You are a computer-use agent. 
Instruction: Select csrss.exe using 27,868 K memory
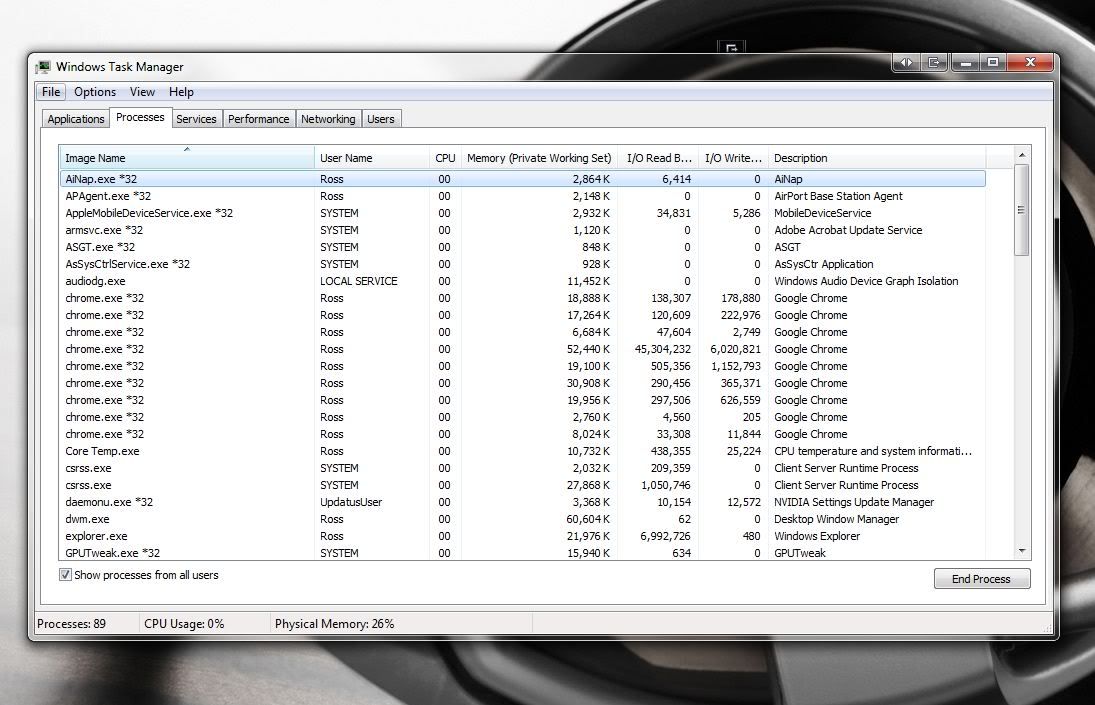[x=522, y=485]
